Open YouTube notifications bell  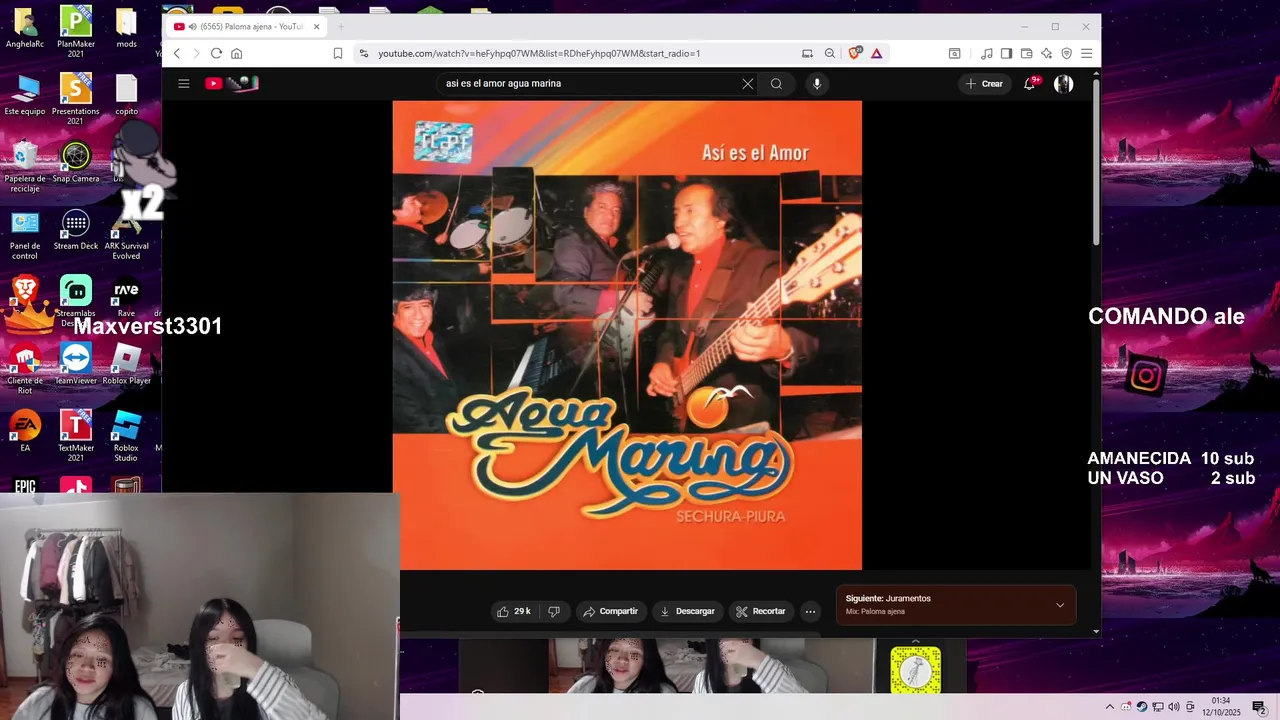pos(1029,84)
